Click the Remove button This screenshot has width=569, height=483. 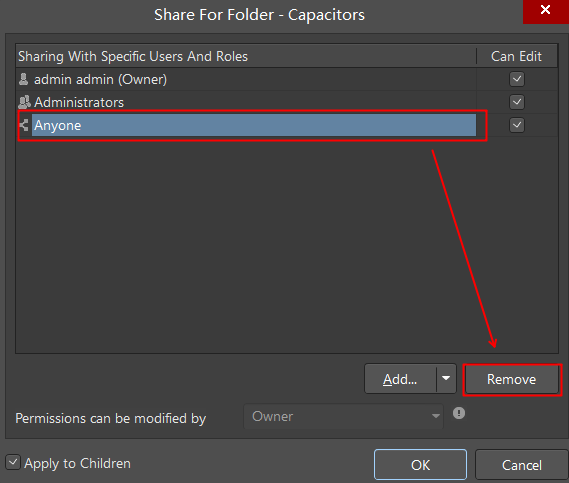[x=512, y=379]
